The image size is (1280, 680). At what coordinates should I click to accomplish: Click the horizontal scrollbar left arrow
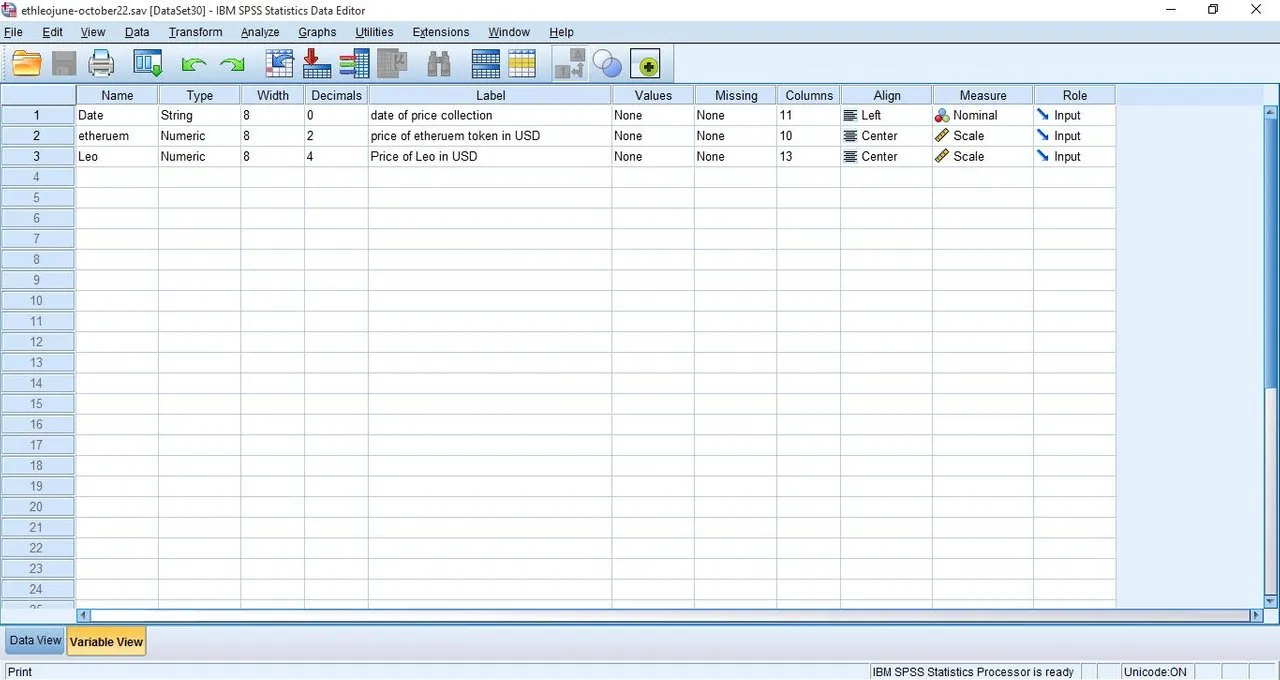83,616
